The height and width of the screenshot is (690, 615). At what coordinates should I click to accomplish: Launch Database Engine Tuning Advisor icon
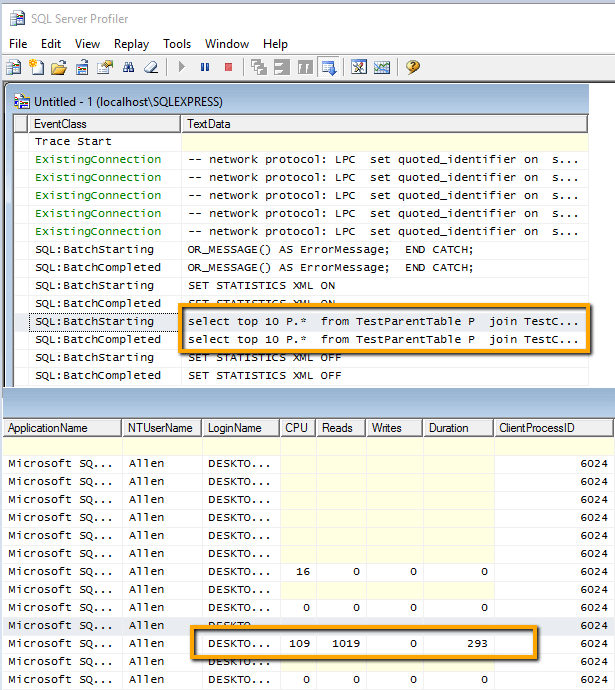point(359,67)
